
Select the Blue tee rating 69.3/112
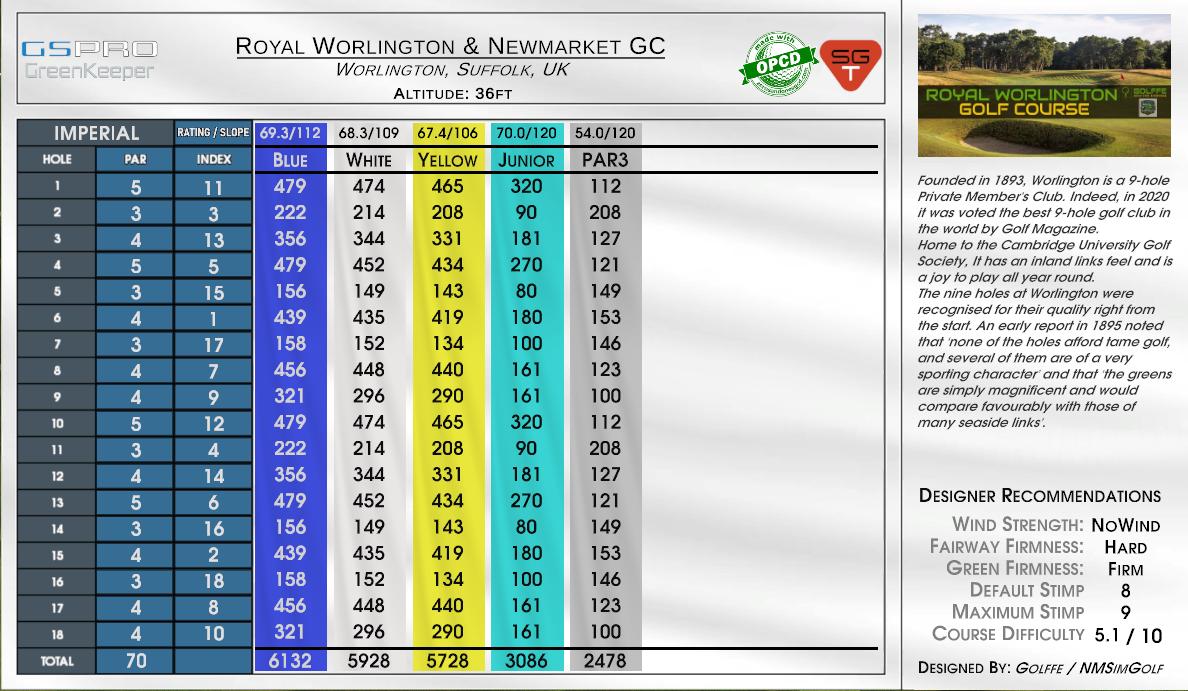coord(290,133)
